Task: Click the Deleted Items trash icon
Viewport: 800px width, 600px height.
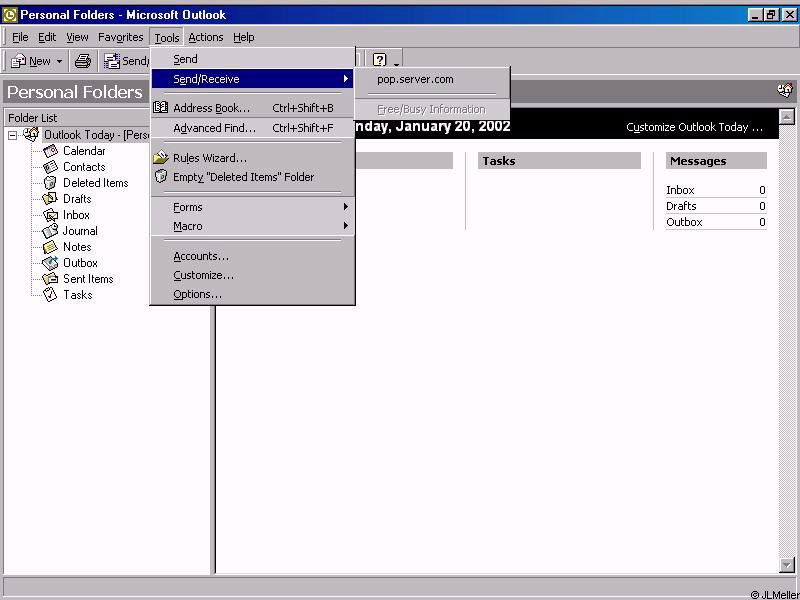Action: [x=51, y=183]
